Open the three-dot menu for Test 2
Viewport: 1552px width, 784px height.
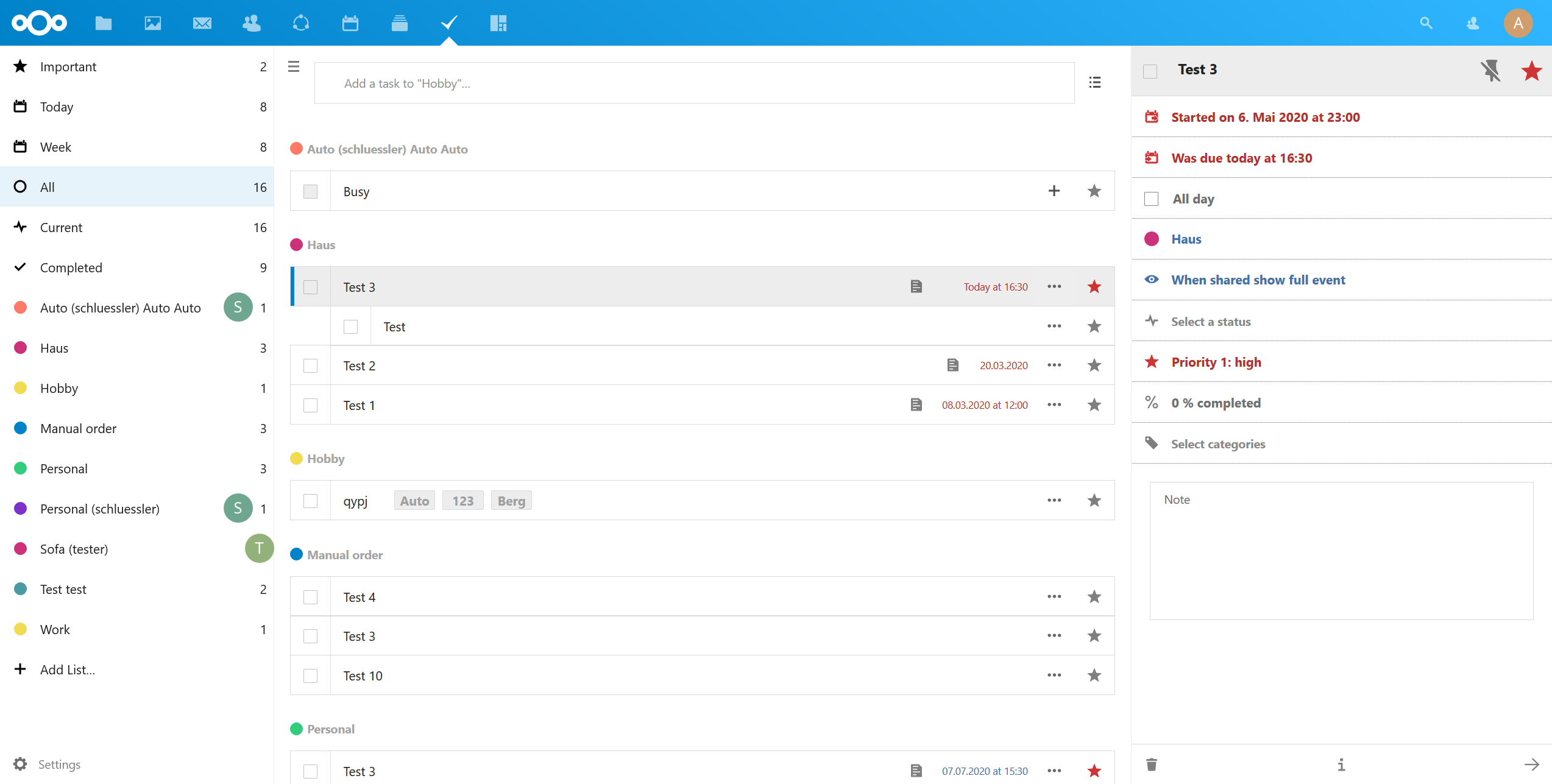[x=1054, y=365]
